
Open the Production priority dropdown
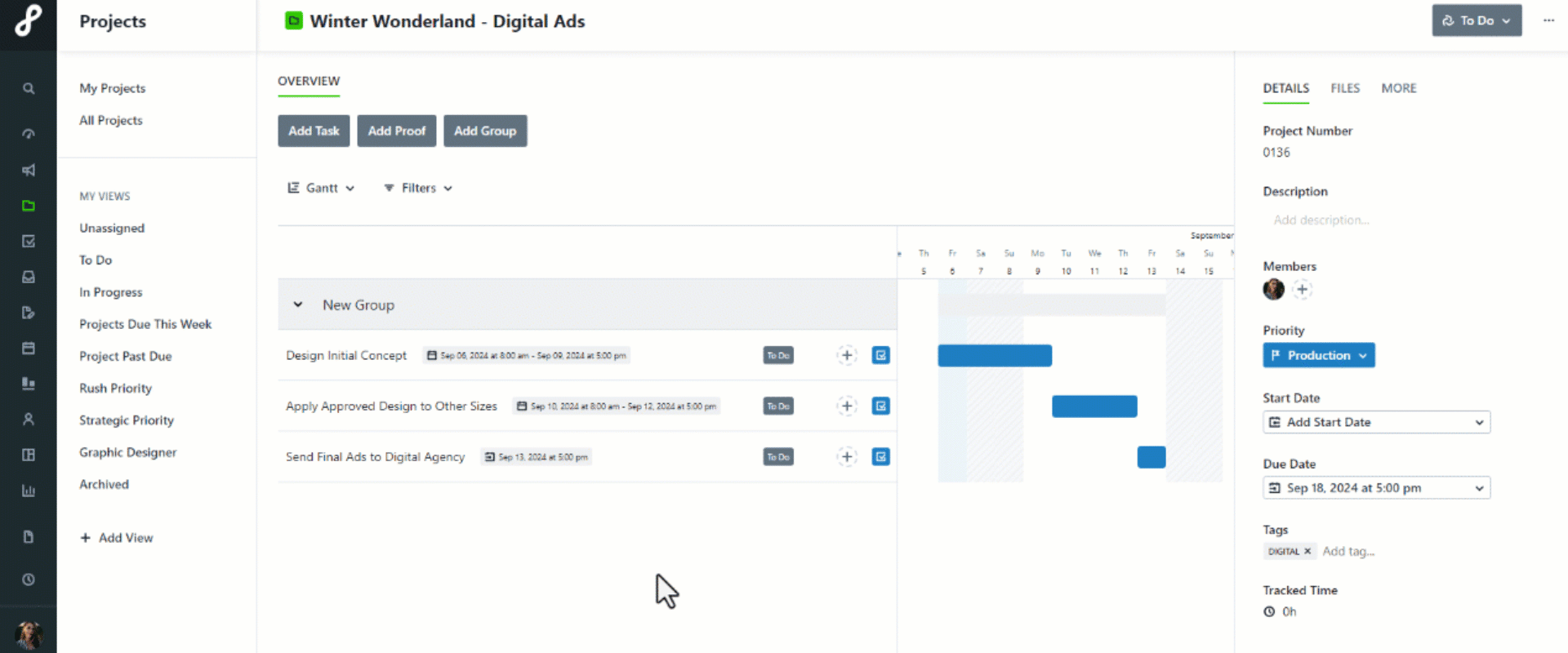pyautogui.click(x=1319, y=355)
